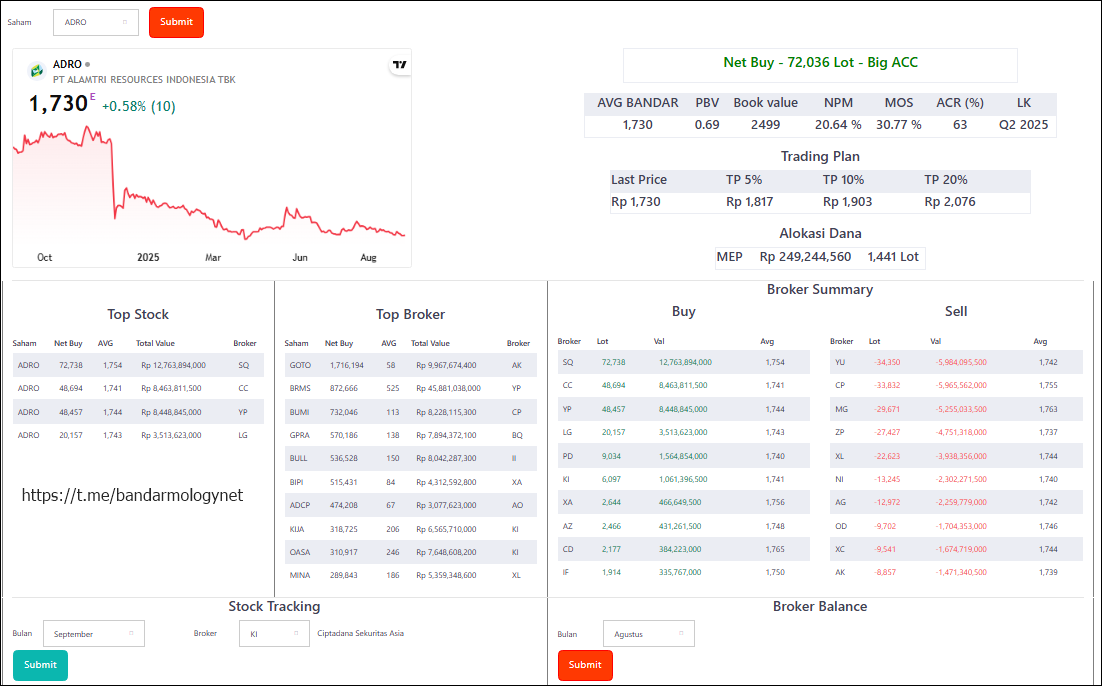Select the BULL row in Top Broker
Viewport: 1102px width, 686px height.
coord(410,458)
